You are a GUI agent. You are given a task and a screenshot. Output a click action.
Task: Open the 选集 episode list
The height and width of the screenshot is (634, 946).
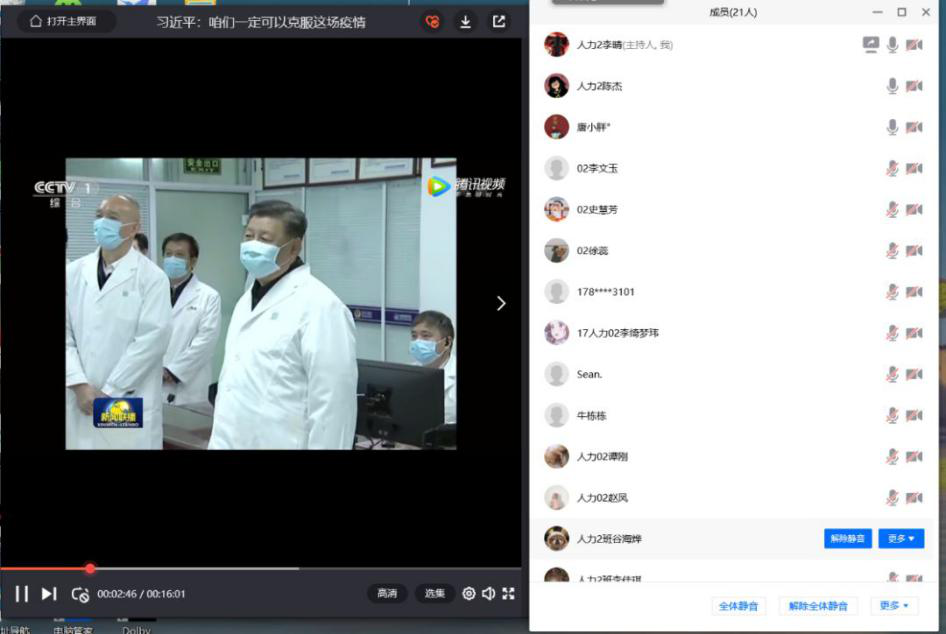[x=435, y=594]
